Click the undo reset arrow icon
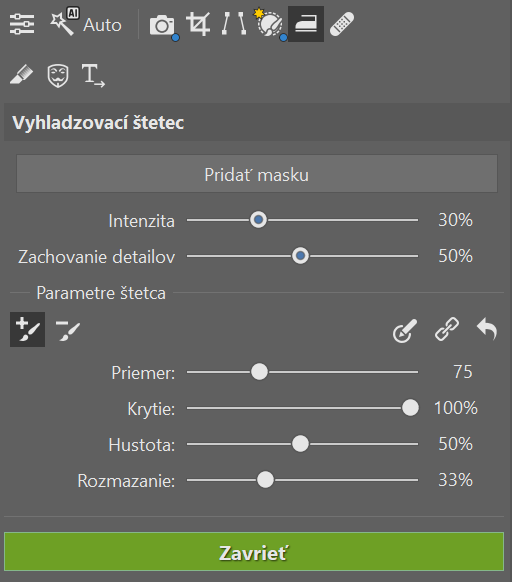Image resolution: width=512 pixels, height=582 pixels. click(487, 328)
